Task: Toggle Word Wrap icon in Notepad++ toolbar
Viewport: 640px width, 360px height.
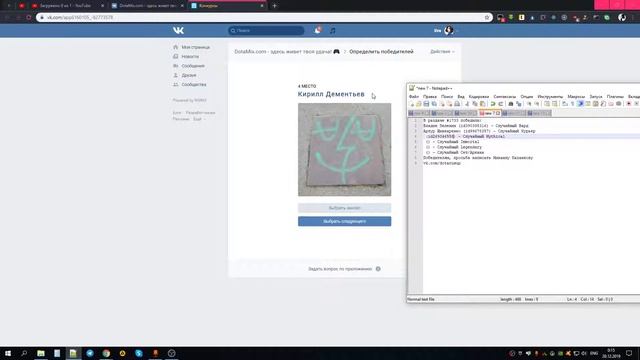Action: click(564, 104)
